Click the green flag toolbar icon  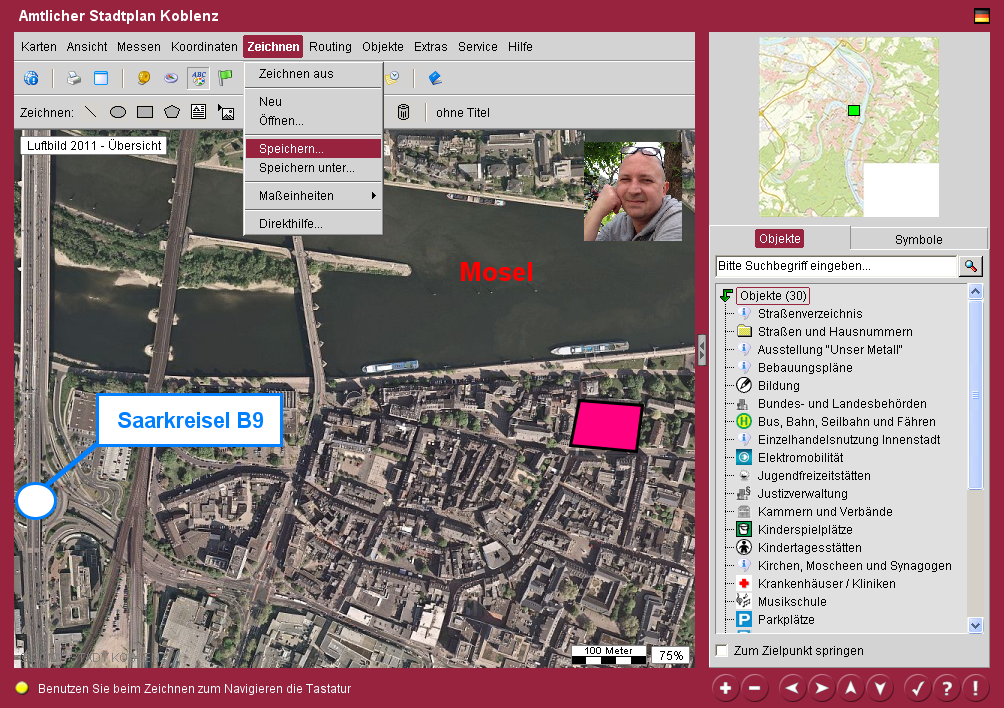pyautogui.click(x=225, y=78)
